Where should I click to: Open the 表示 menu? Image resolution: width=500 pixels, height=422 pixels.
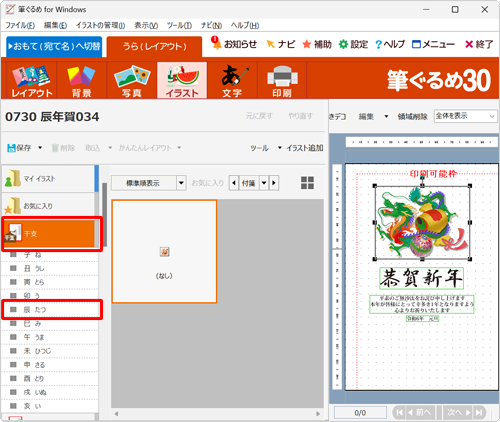[146, 25]
